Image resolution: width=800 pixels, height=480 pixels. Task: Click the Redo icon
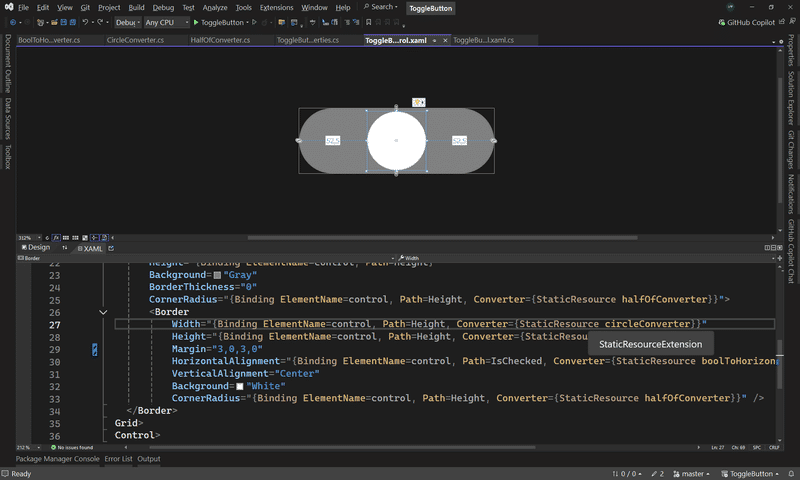[x=101, y=22]
